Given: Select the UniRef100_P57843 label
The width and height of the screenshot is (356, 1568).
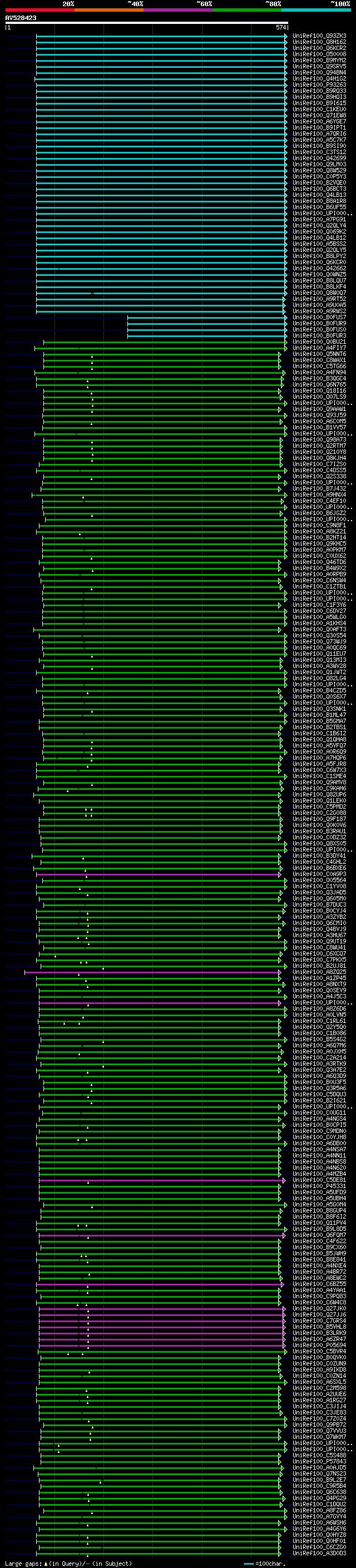Looking at the screenshot, I should click(319, 1462).
